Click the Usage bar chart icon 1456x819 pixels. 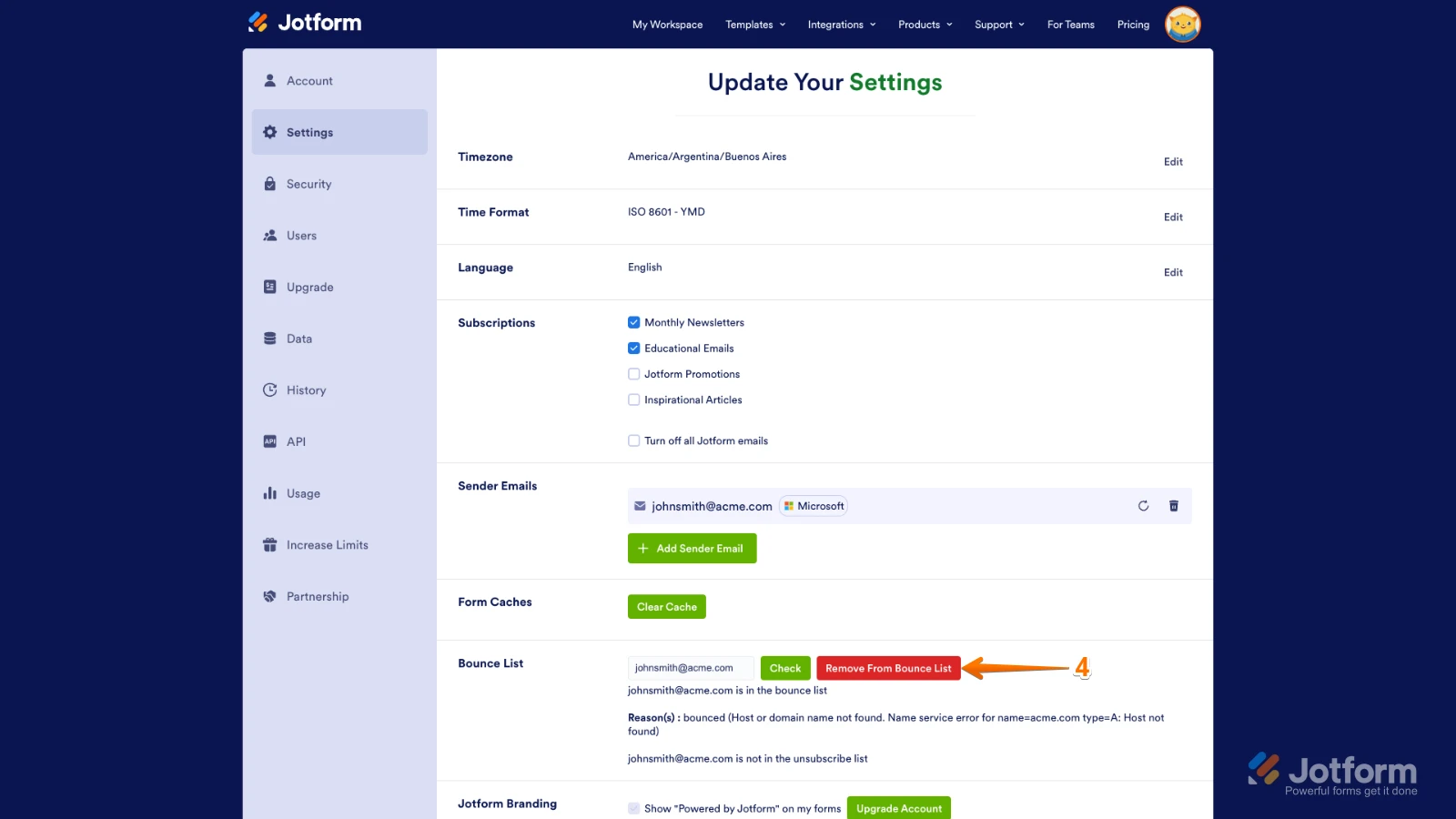coord(269,493)
